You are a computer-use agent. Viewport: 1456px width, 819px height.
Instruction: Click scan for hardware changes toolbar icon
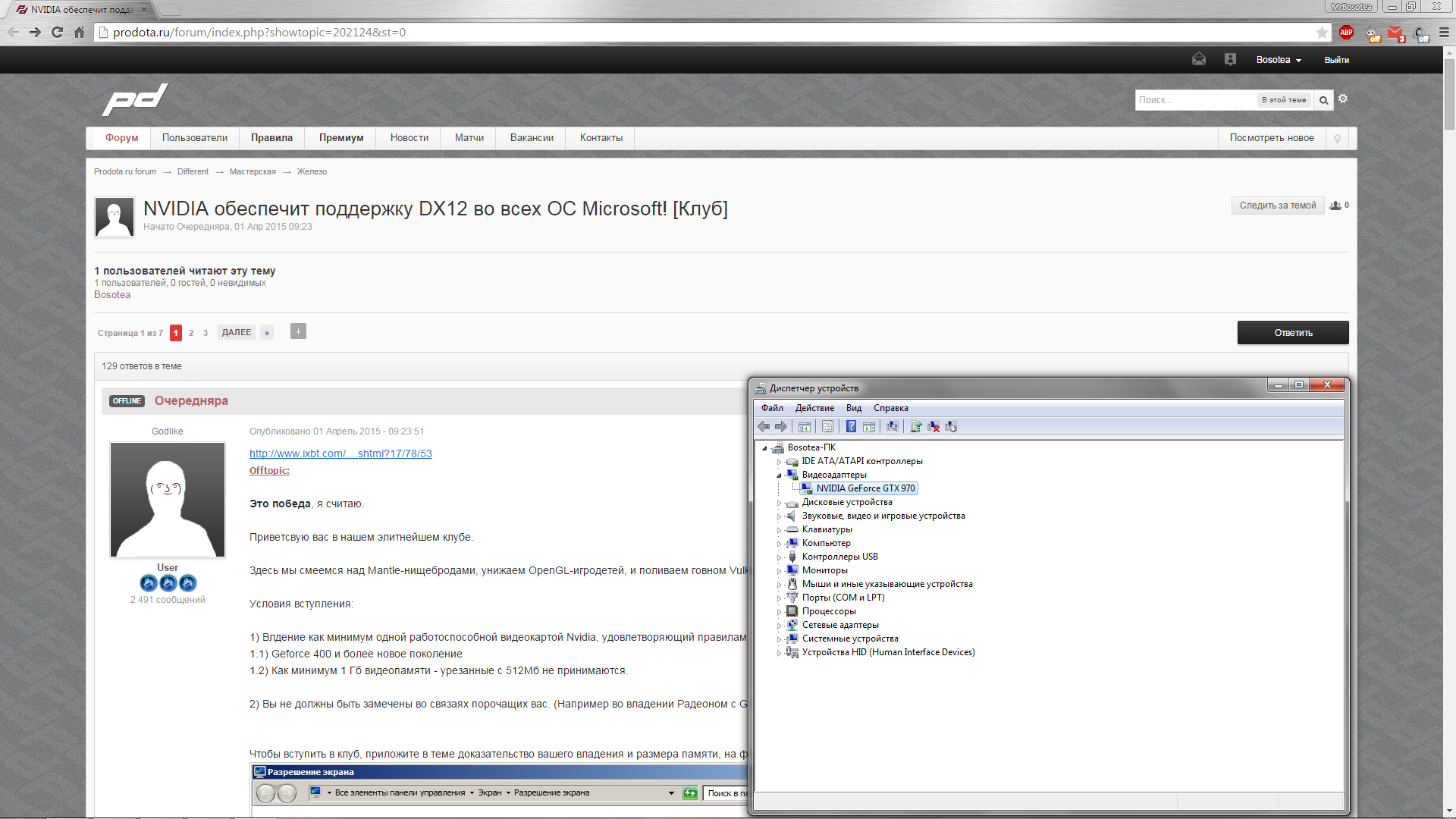(893, 427)
